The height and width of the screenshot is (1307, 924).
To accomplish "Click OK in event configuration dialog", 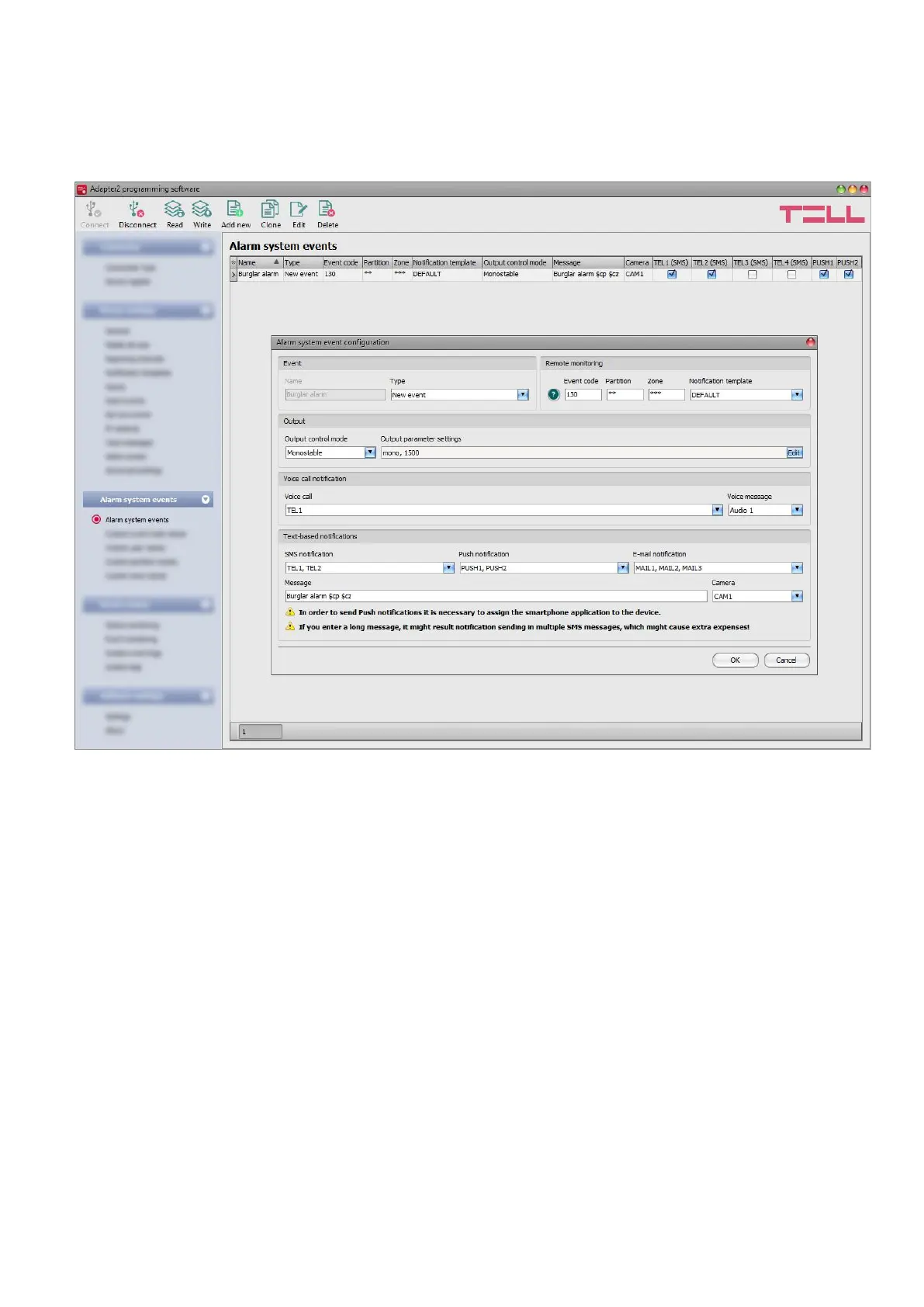I will pyautogui.click(x=735, y=660).
